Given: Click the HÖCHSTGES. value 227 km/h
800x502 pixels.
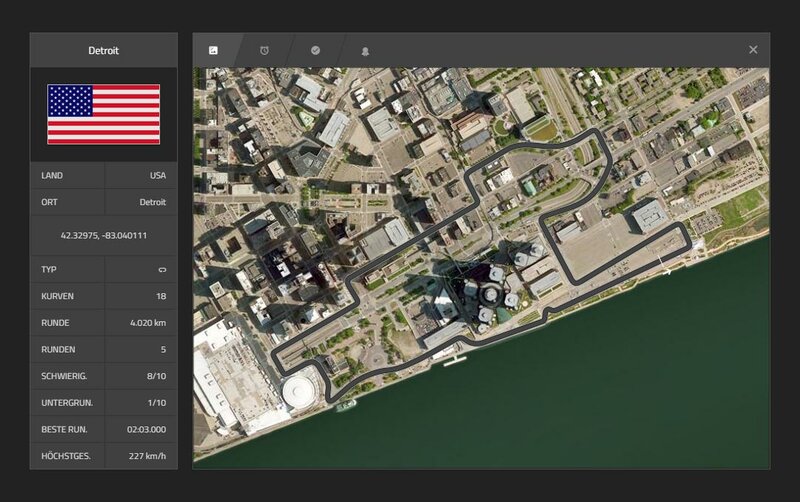Looking at the screenshot, I should (147, 456).
